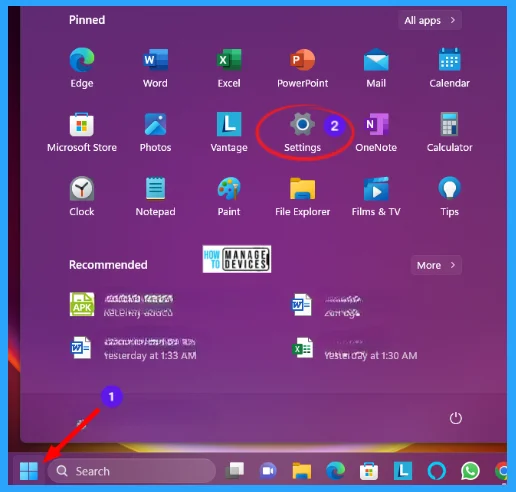Screen dimensions: 516x492
Task: Open Word document from 1:33 AM
Action: pyautogui.click(x=133, y=348)
